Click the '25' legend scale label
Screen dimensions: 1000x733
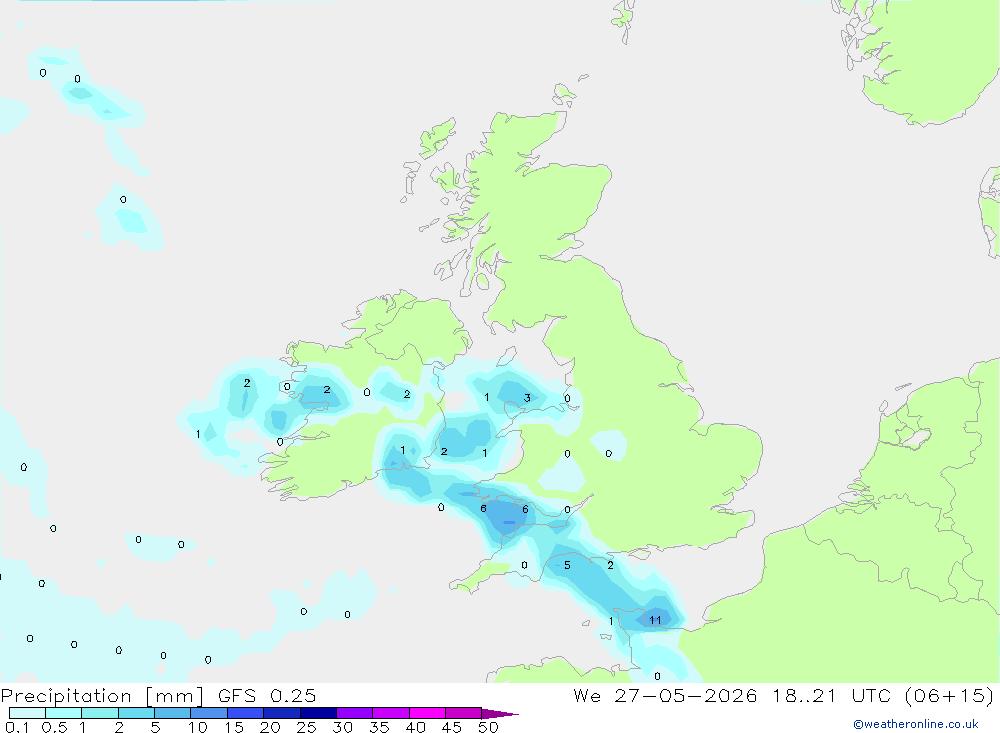[x=307, y=727]
